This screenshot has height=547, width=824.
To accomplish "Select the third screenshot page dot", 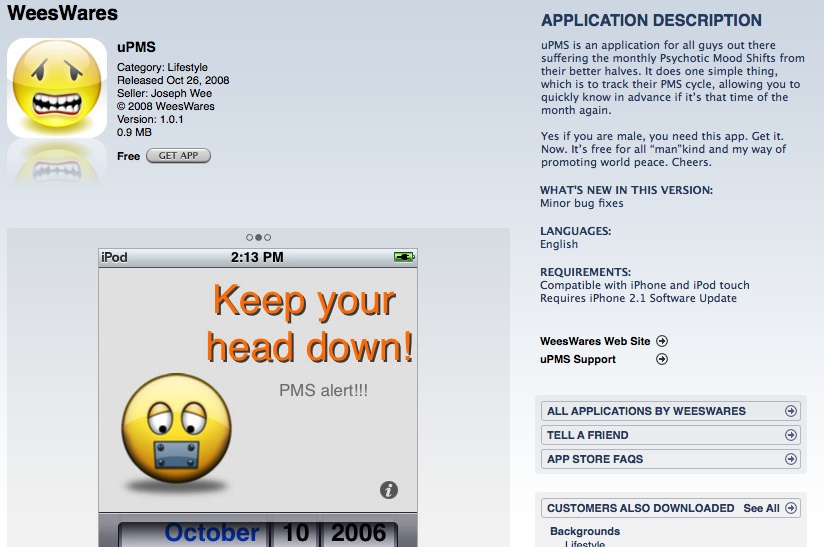I will point(267,238).
